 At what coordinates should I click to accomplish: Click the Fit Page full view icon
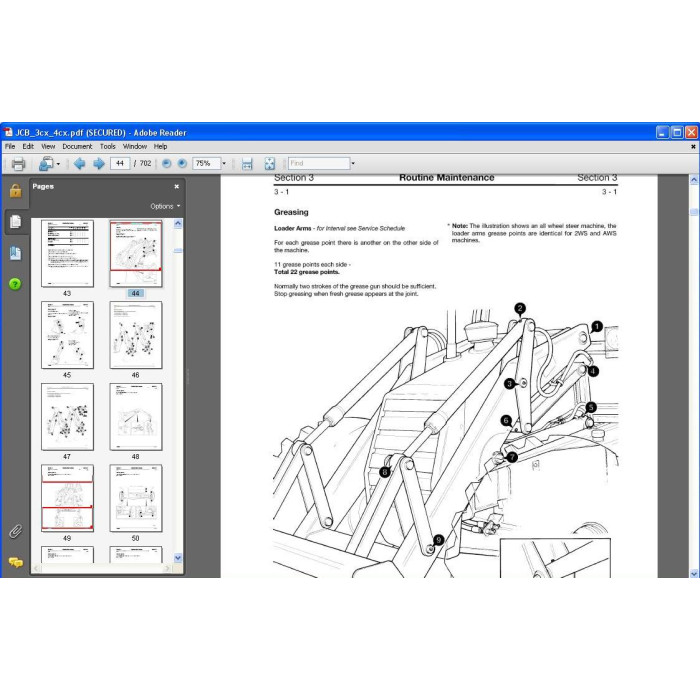[270, 164]
